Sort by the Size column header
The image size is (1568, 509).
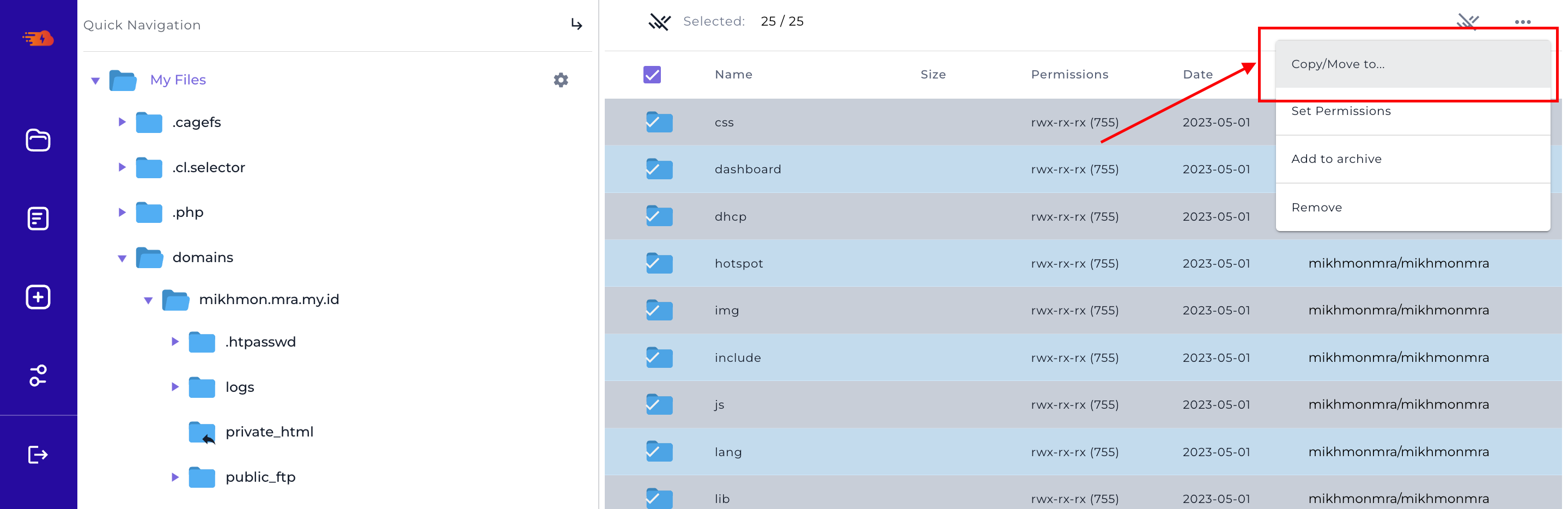[933, 74]
